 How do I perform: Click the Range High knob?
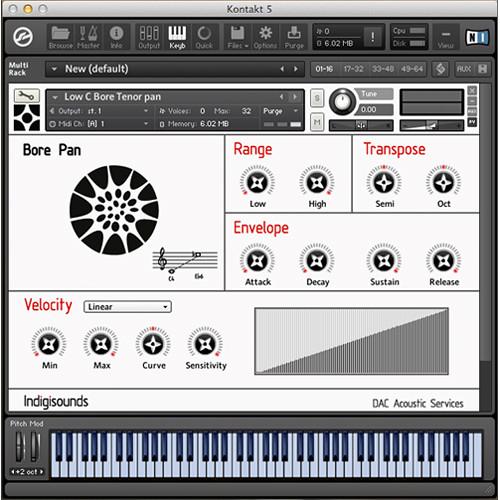point(317,183)
